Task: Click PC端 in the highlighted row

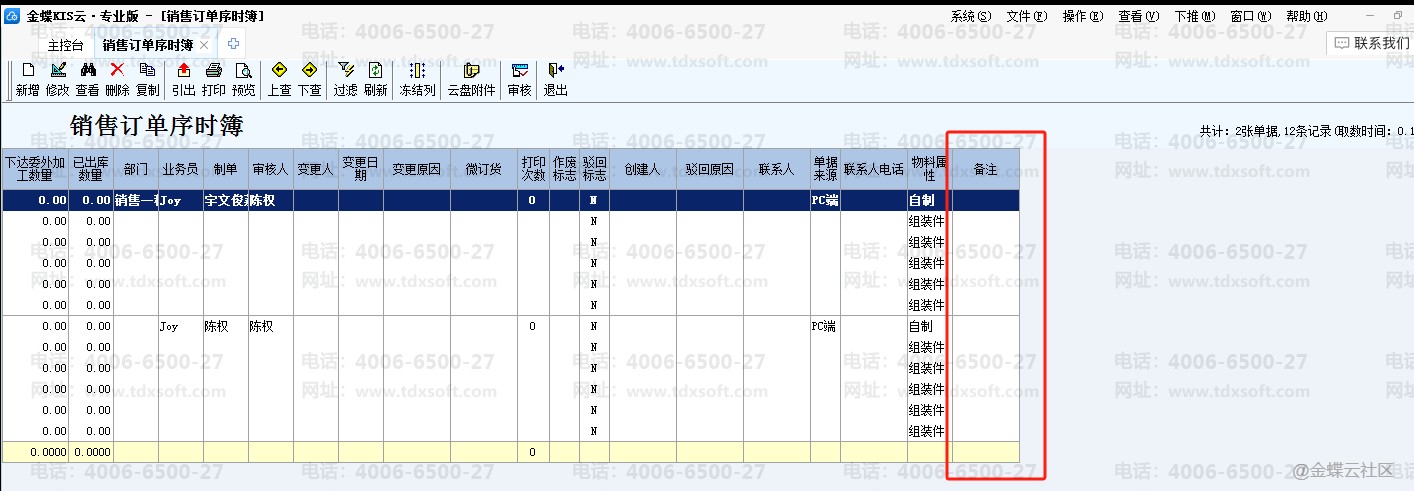Action: tap(825, 200)
